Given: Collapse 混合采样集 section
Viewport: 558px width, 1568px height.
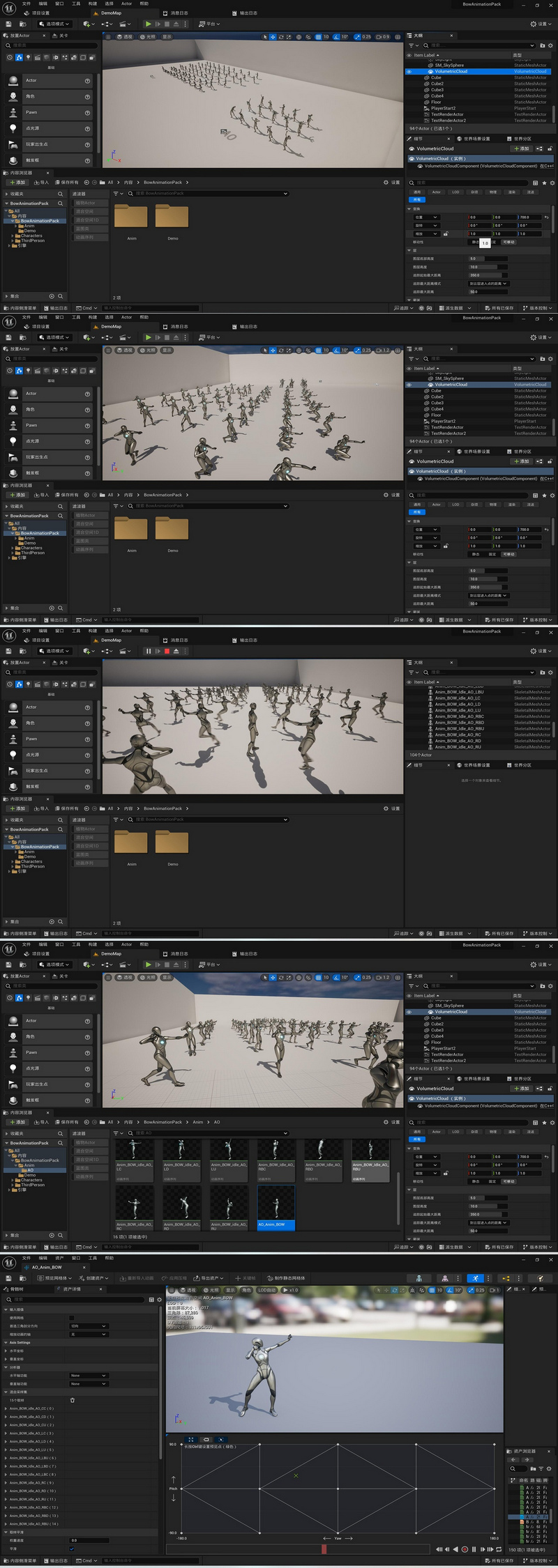Looking at the screenshot, I should point(6,1392).
